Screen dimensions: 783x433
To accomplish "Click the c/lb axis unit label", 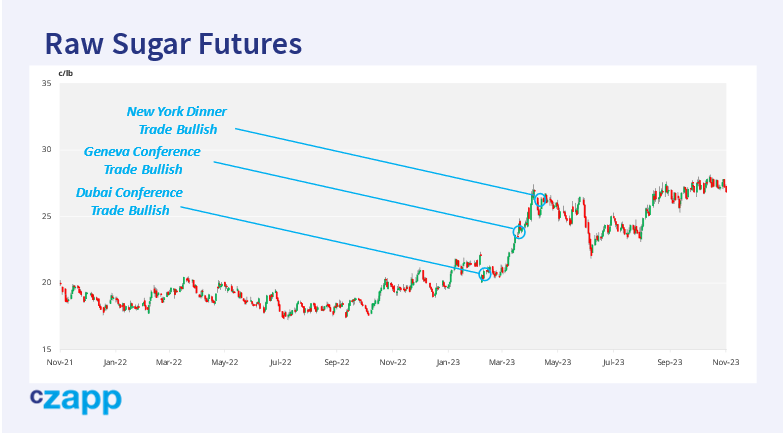I will (66, 73).
